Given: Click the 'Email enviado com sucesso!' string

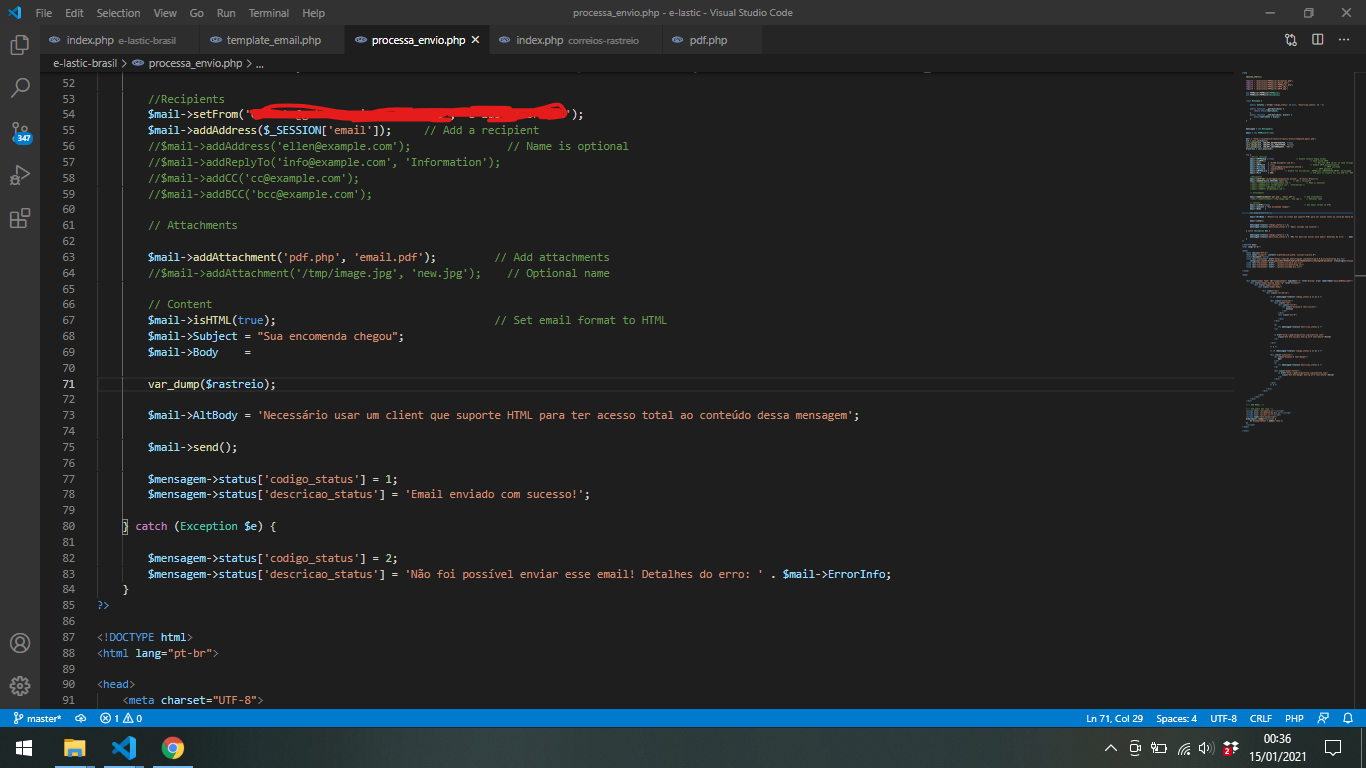Looking at the screenshot, I should click(494, 494).
